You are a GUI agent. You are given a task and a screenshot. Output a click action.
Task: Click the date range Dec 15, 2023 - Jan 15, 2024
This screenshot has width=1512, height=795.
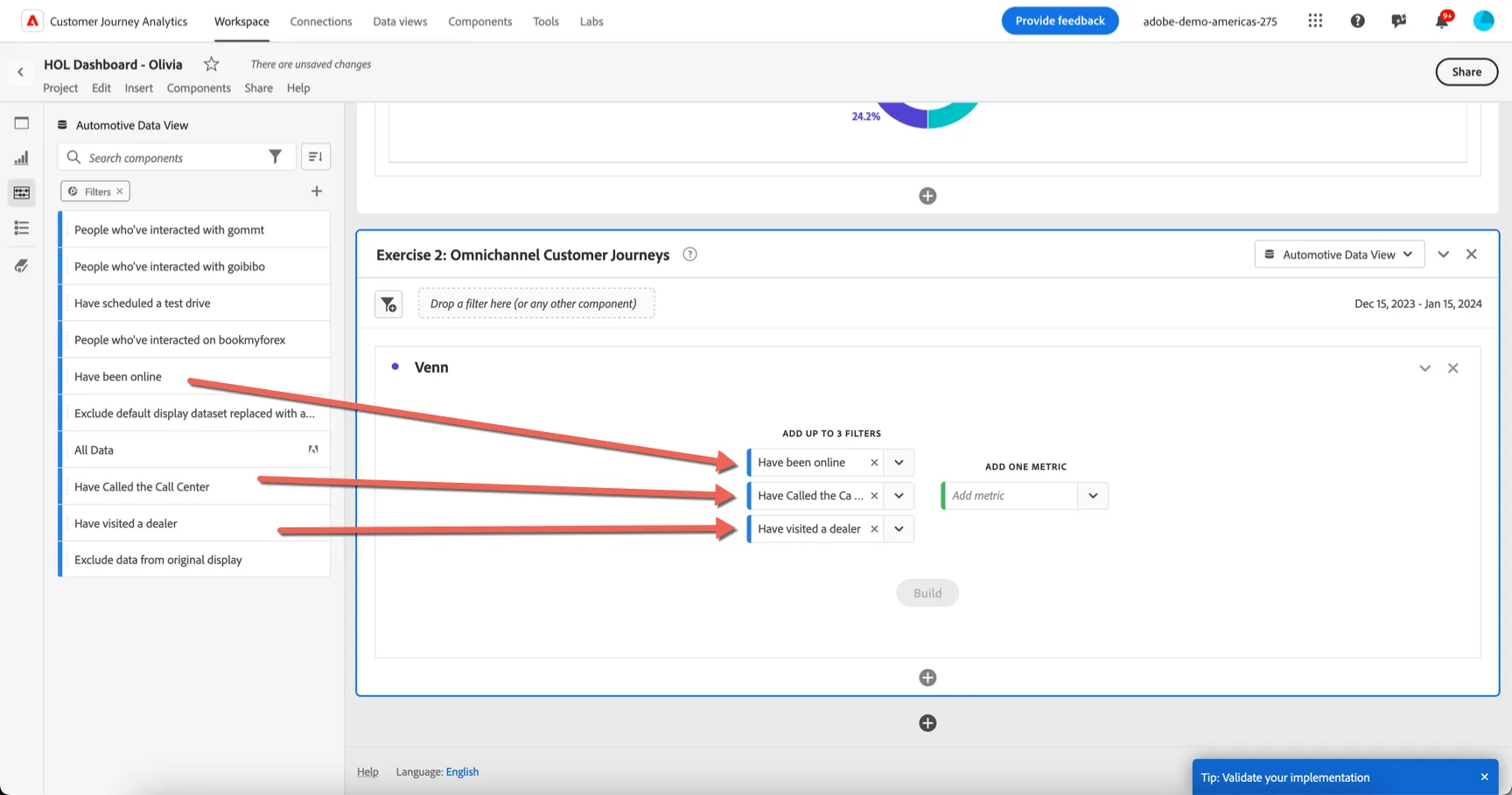click(x=1417, y=303)
